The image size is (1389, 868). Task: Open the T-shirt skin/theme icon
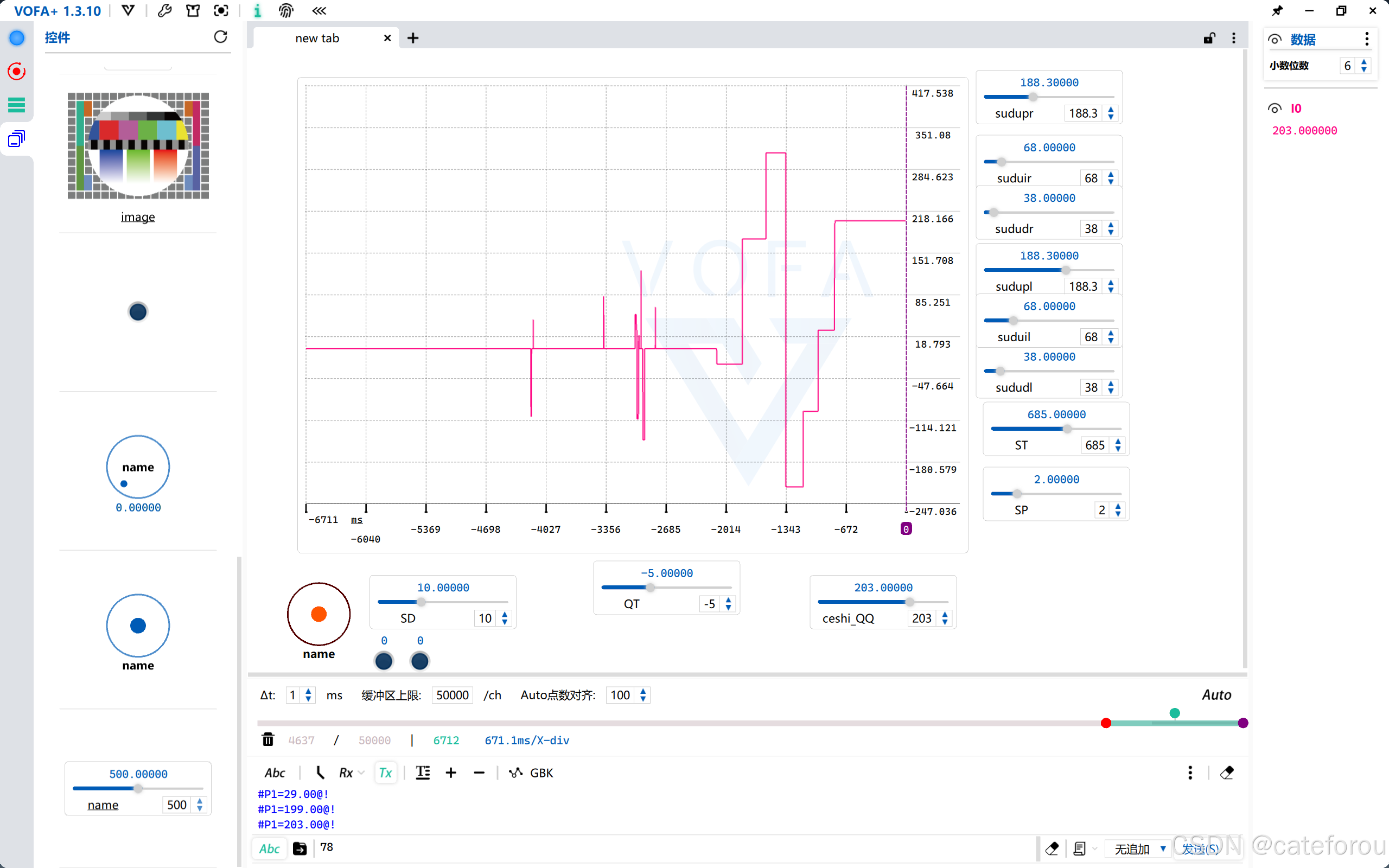193,10
